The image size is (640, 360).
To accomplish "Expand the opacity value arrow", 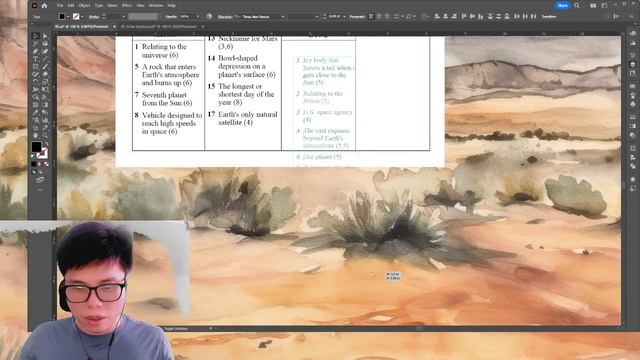I will pos(198,17).
